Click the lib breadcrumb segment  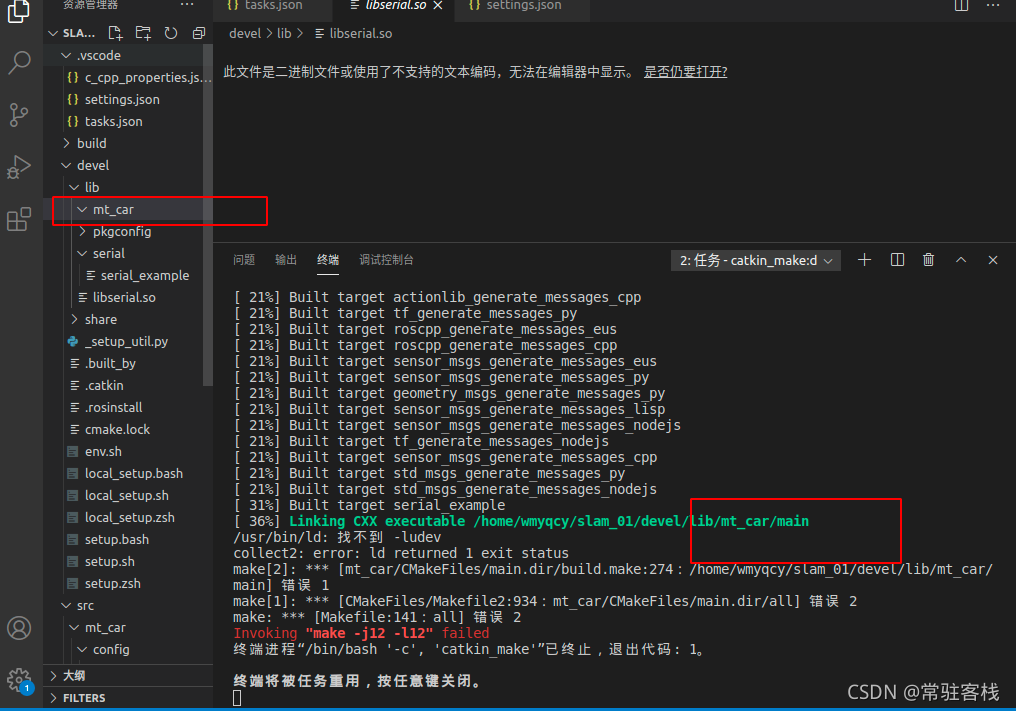click(x=284, y=34)
